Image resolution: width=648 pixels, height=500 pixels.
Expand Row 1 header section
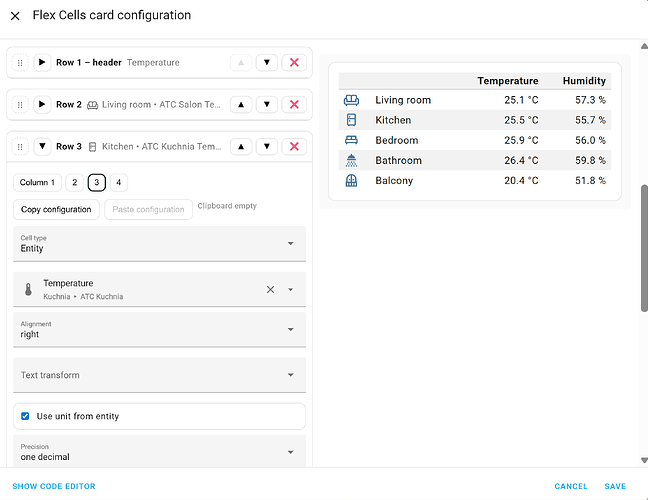point(42,63)
